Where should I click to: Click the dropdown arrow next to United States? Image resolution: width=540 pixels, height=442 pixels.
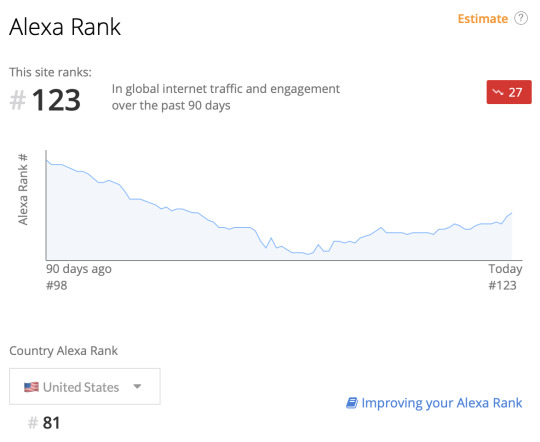pyautogui.click(x=137, y=387)
